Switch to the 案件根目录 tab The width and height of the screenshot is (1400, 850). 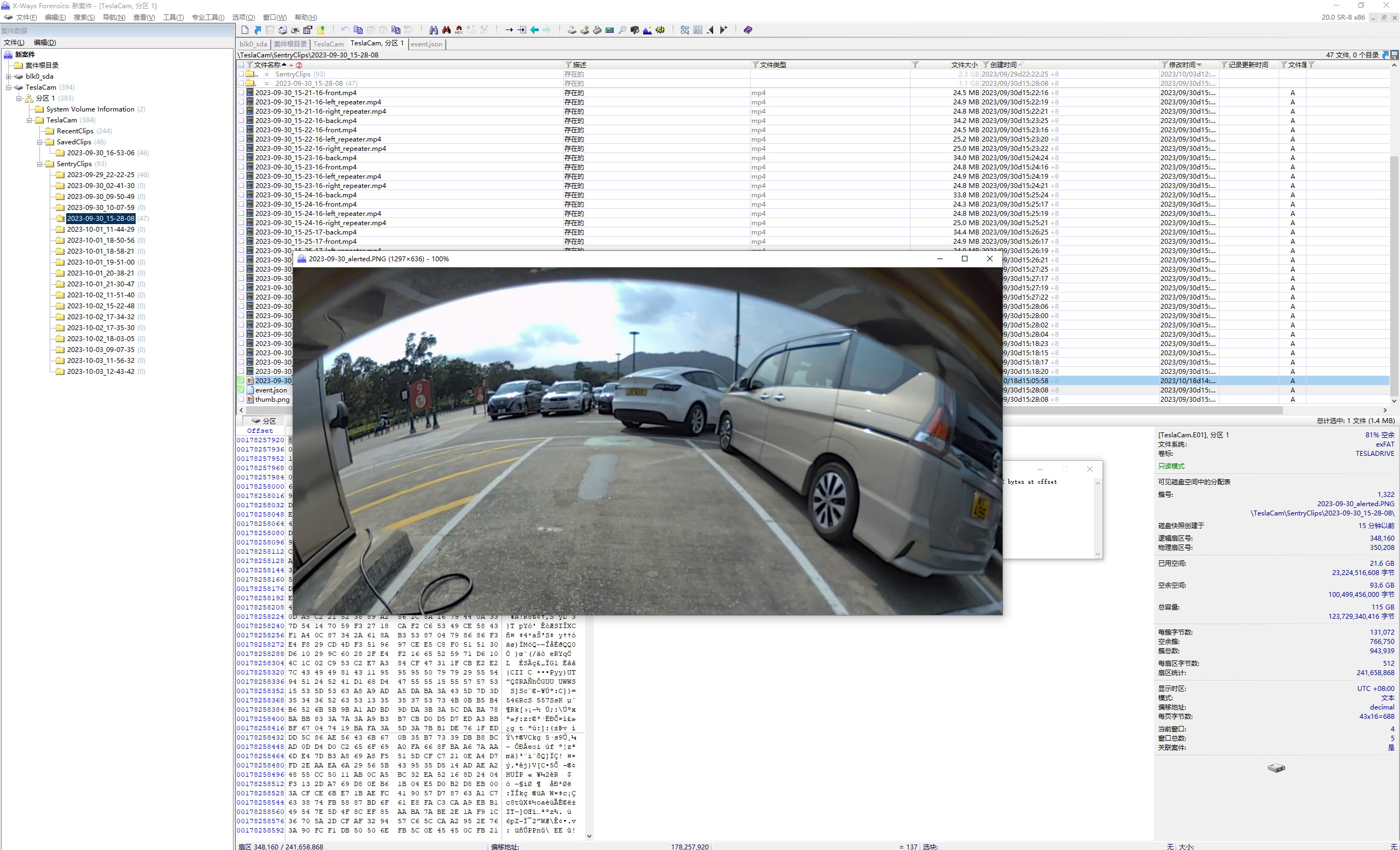(x=290, y=44)
